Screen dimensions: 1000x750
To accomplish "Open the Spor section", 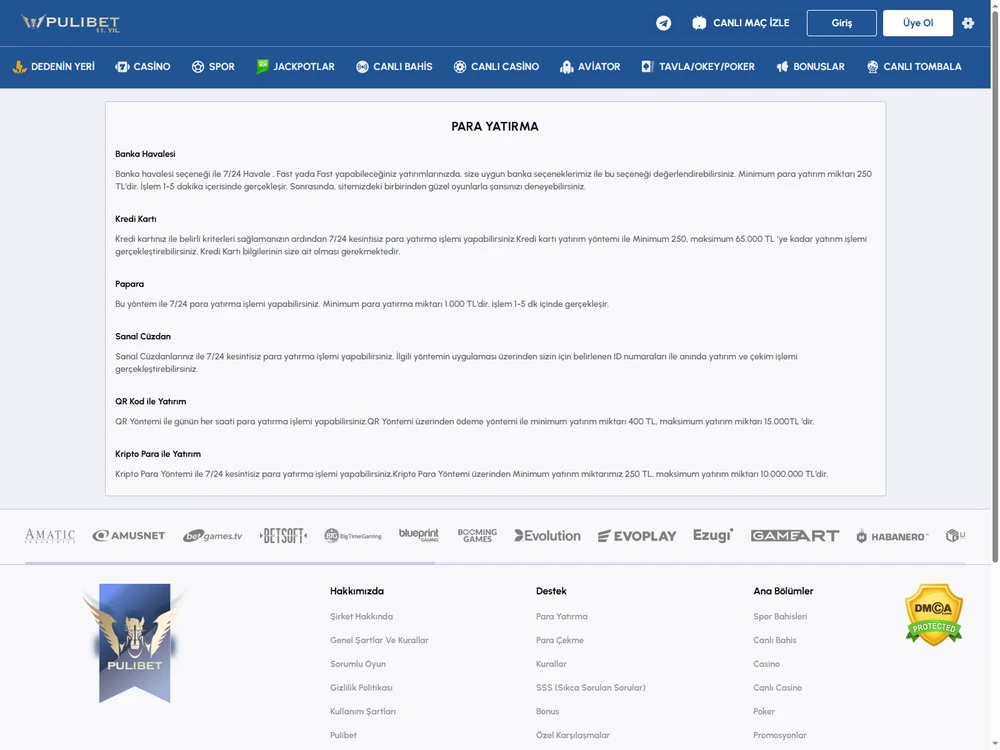I will (x=213, y=67).
